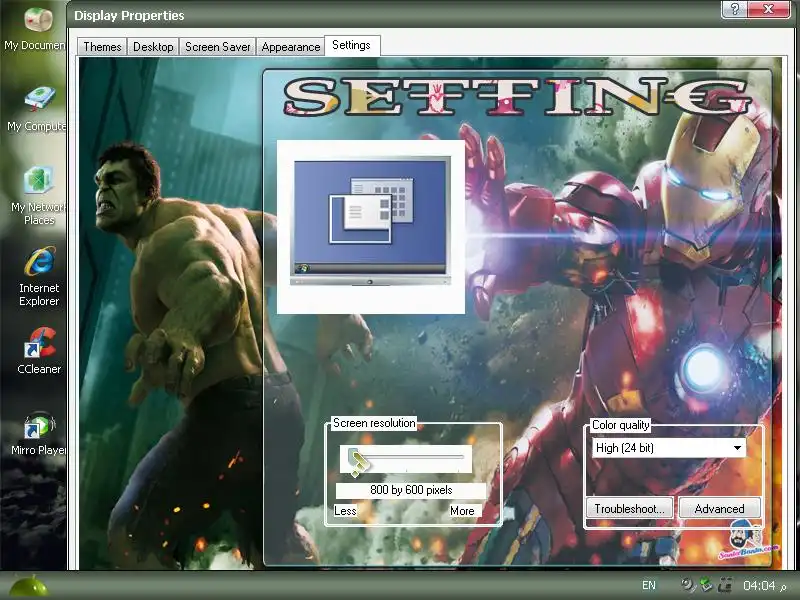Open the Color quality dropdown
The height and width of the screenshot is (600, 800).
click(668, 448)
